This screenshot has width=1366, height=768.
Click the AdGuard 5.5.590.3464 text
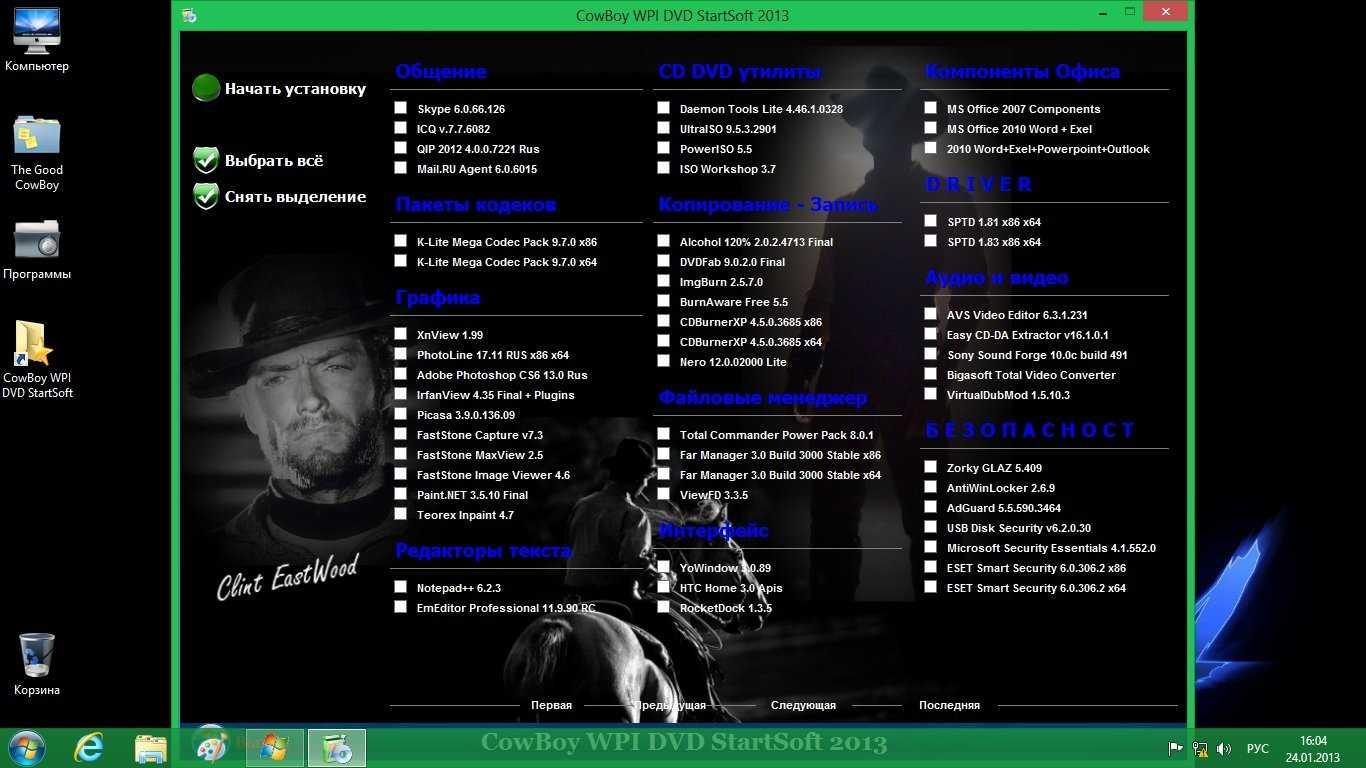tap(1004, 508)
